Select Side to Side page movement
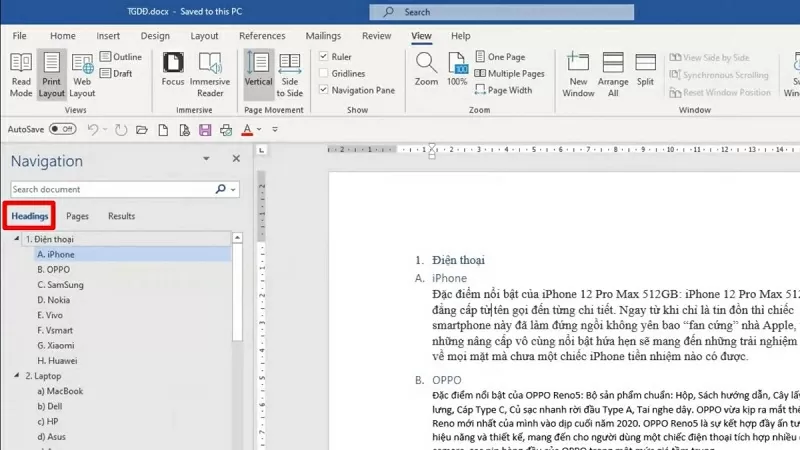This screenshot has width=800, height=450. point(289,73)
